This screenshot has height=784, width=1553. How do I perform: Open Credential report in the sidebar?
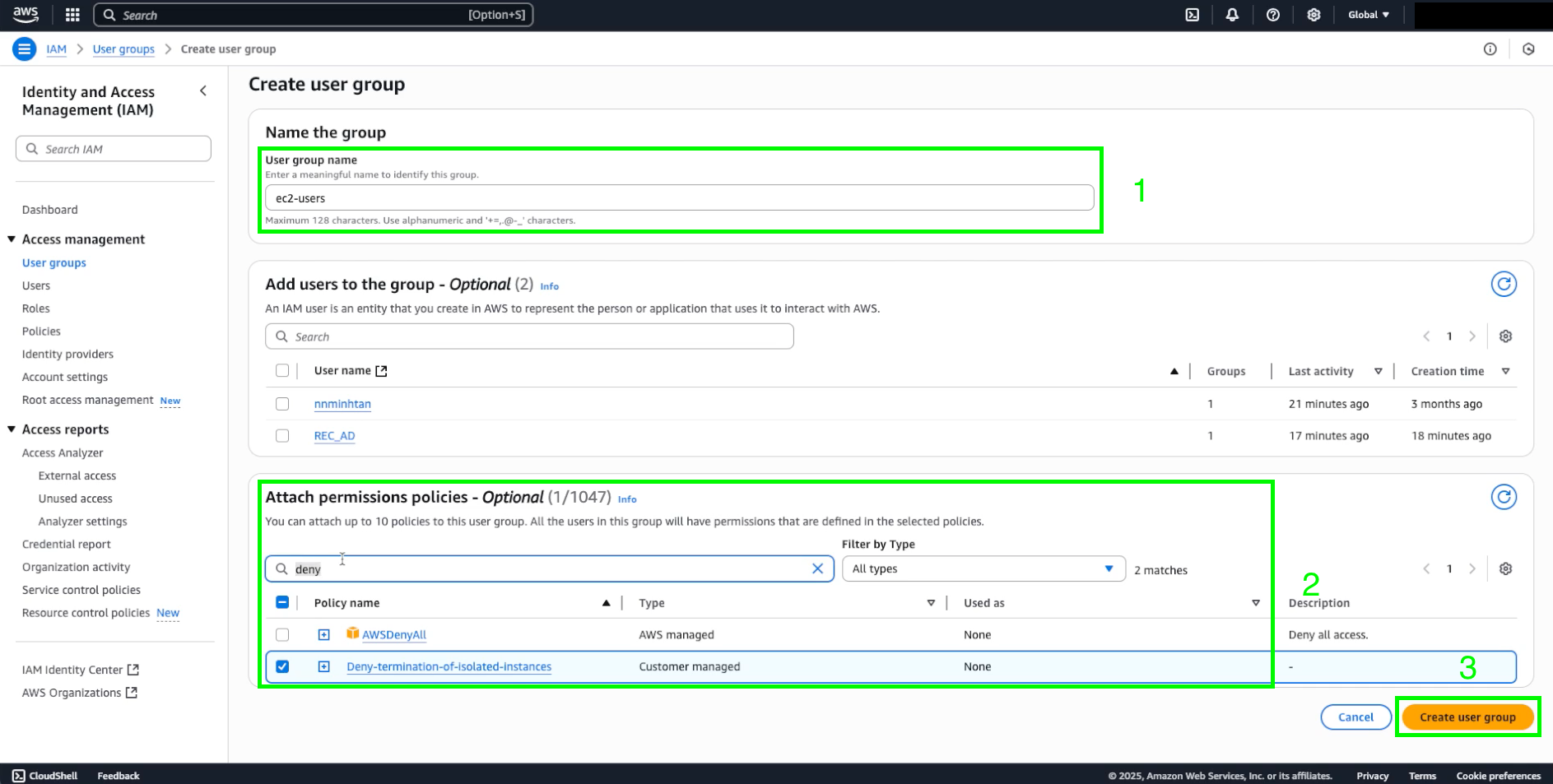[67, 545]
